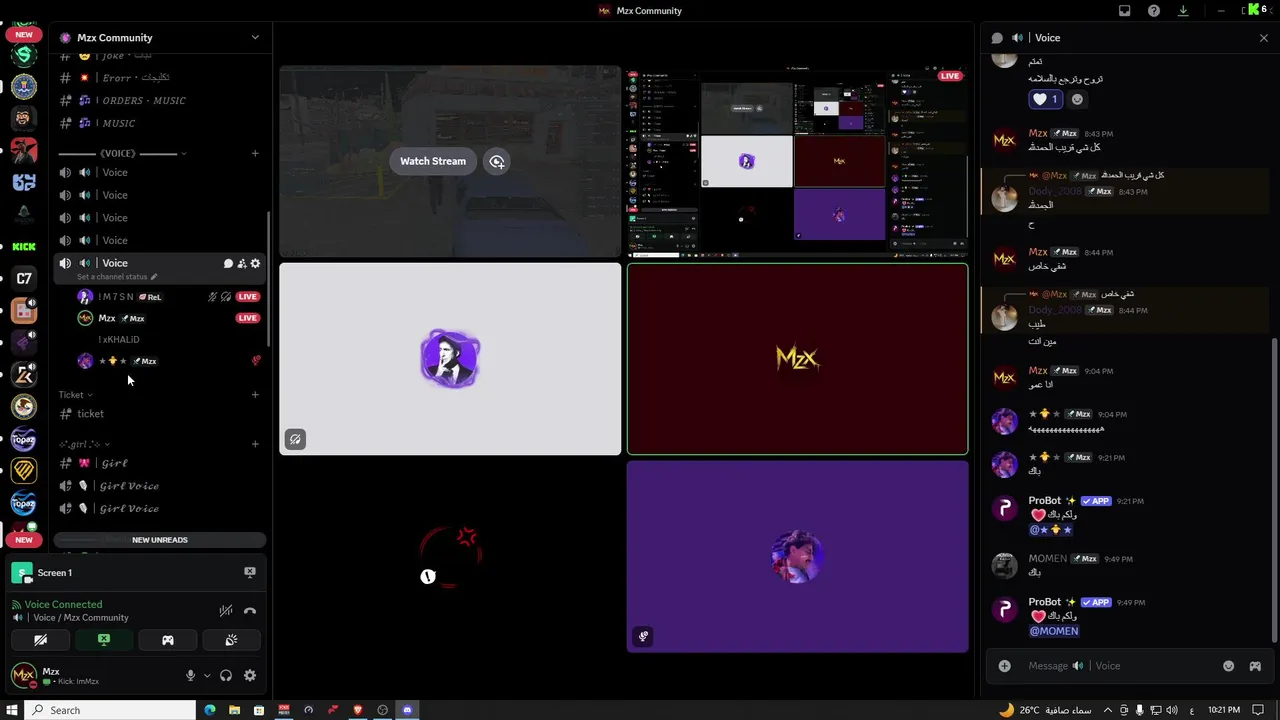Toggle screen sharing button
This screenshot has height=720, width=1280.
104,640
